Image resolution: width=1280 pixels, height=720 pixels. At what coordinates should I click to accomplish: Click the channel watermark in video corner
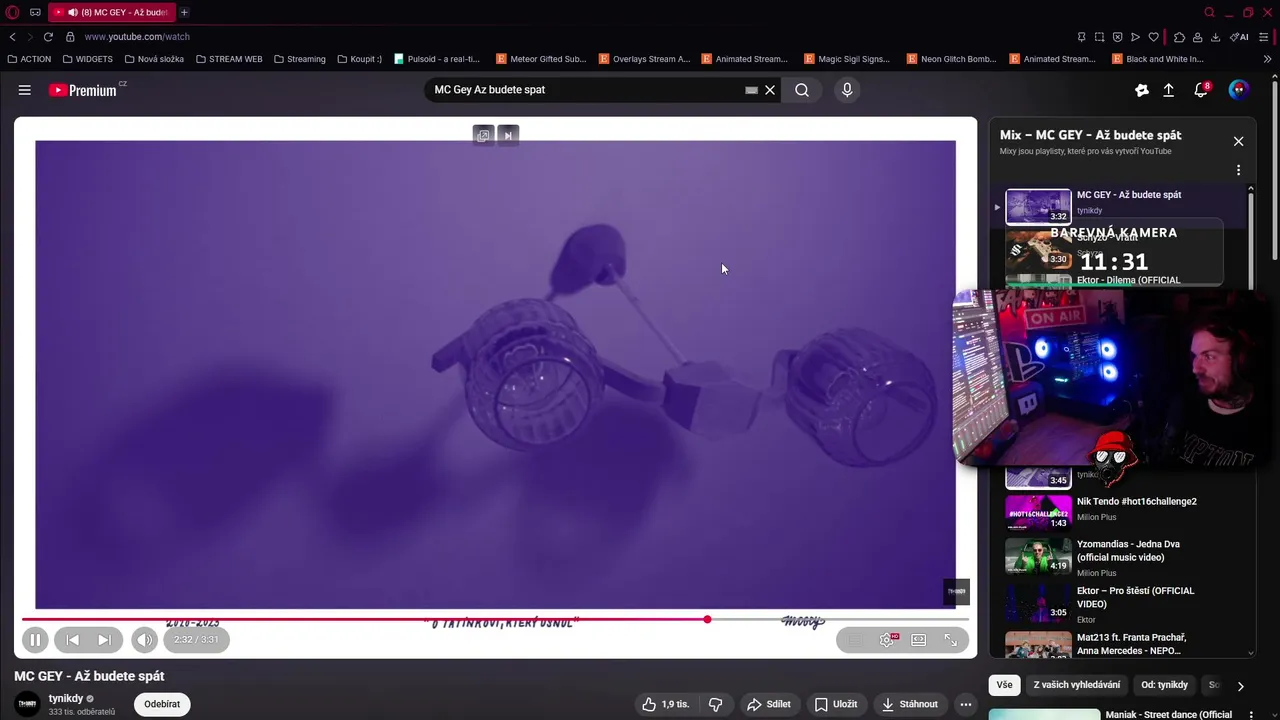click(956, 591)
